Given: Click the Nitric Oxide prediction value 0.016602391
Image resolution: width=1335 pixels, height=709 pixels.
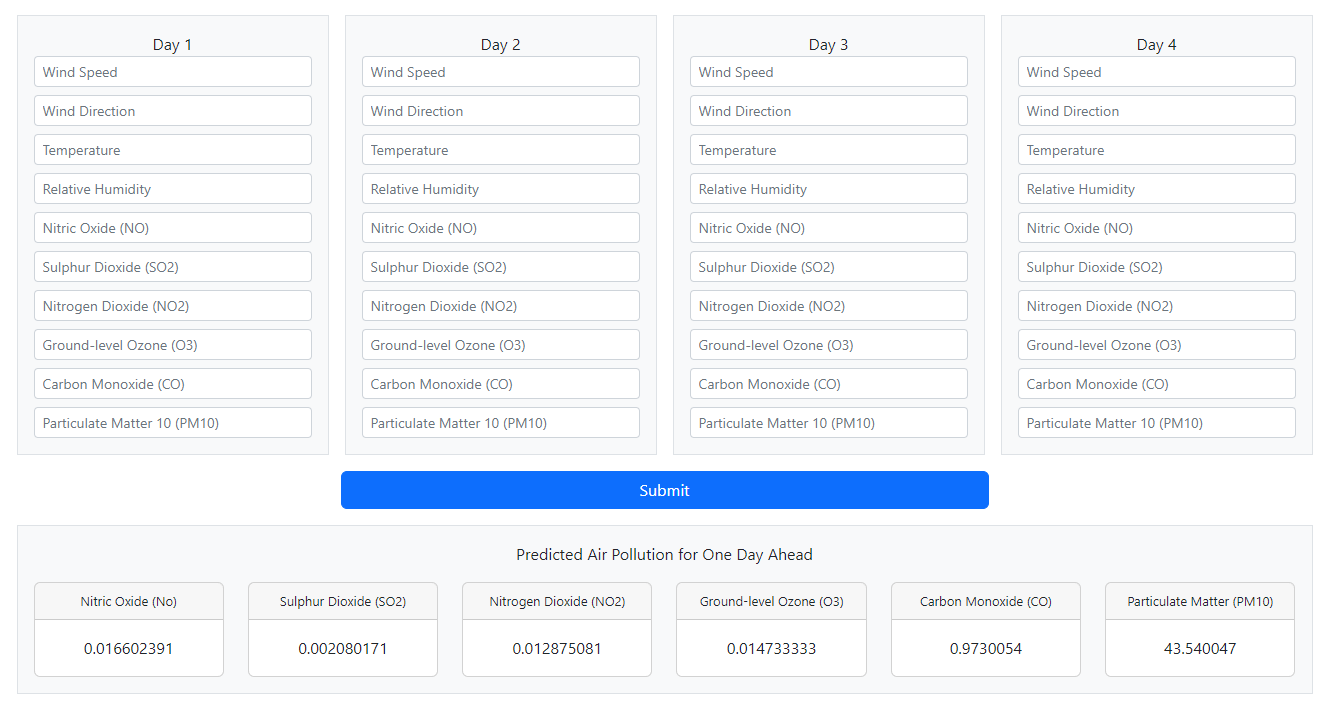Looking at the screenshot, I should tap(128, 648).
